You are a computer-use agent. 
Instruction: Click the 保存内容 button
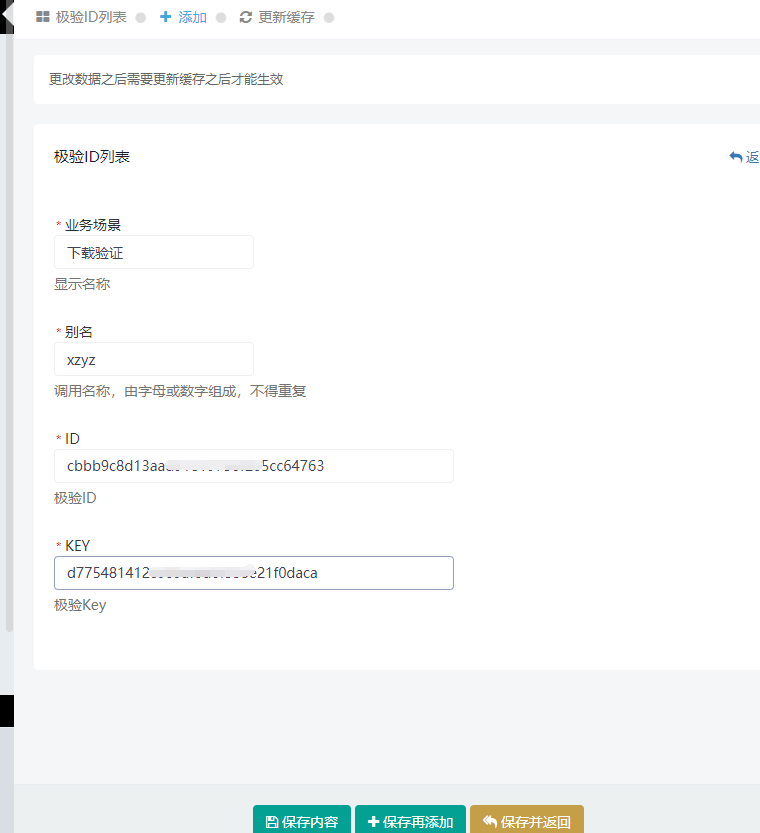[302, 819]
